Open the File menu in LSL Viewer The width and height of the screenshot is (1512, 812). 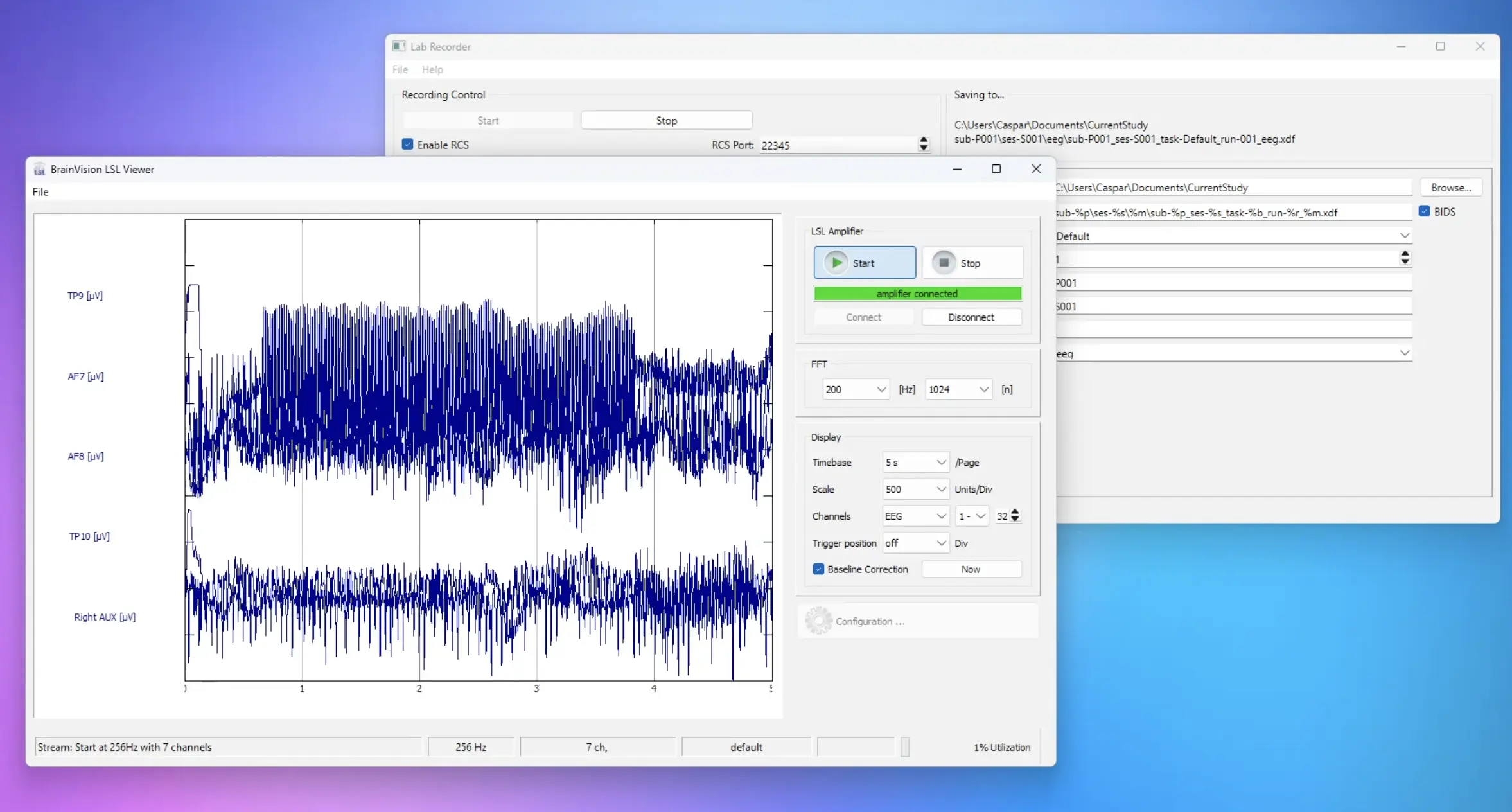pyautogui.click(x=40, y=192)
